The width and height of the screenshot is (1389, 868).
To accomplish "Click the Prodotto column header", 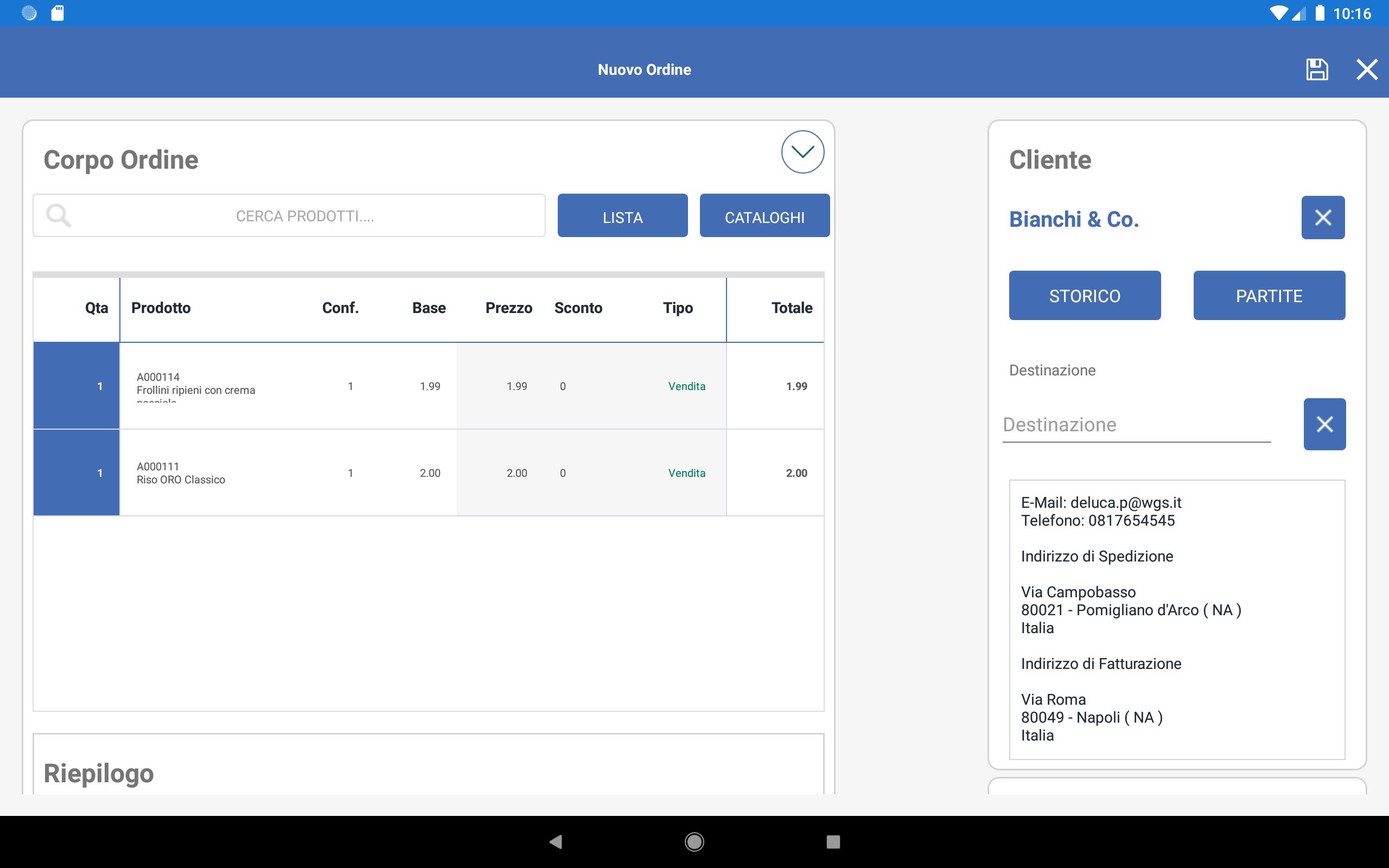I will (161, 308).
